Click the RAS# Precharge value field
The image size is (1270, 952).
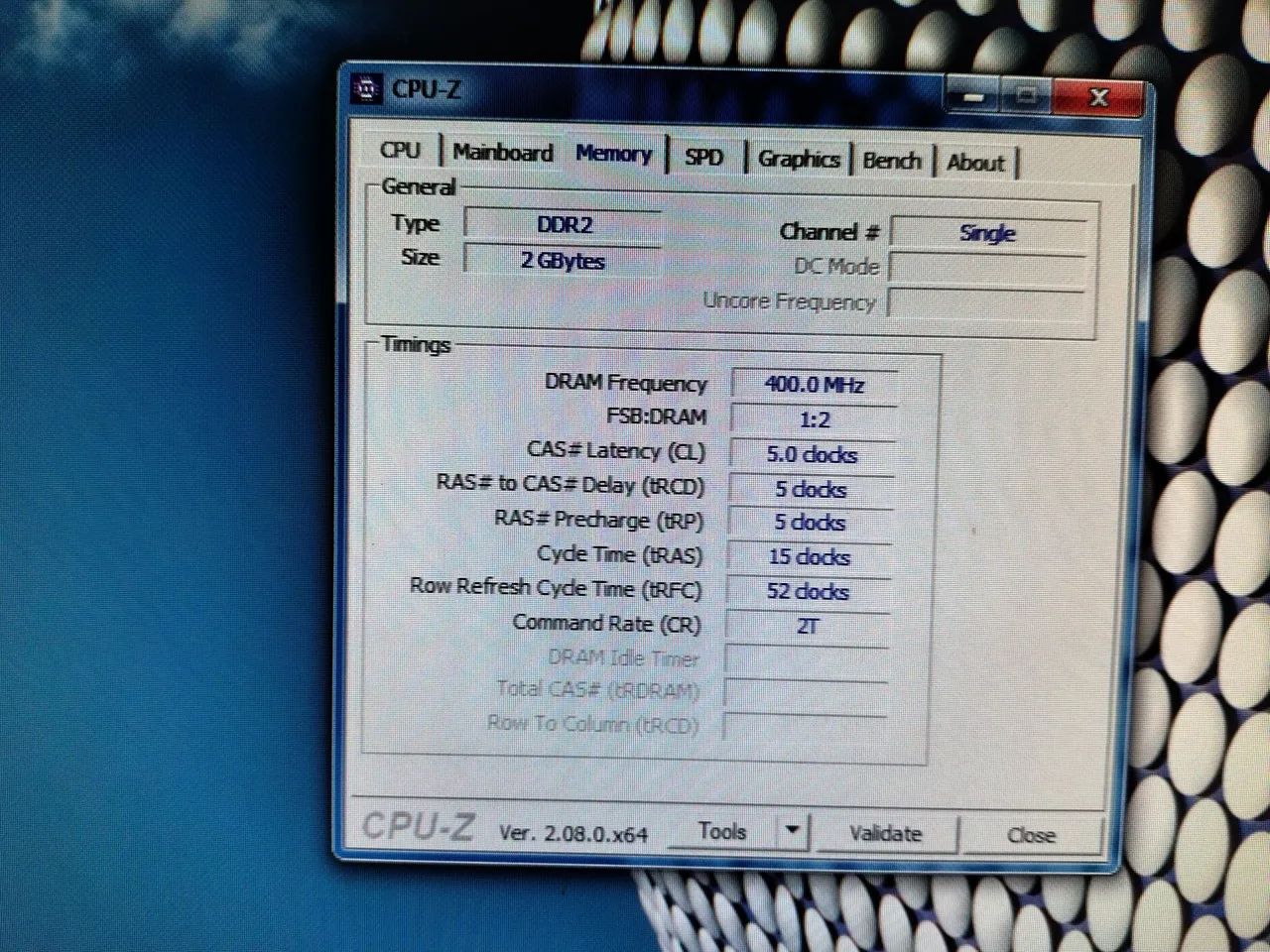tap(810, 523)
